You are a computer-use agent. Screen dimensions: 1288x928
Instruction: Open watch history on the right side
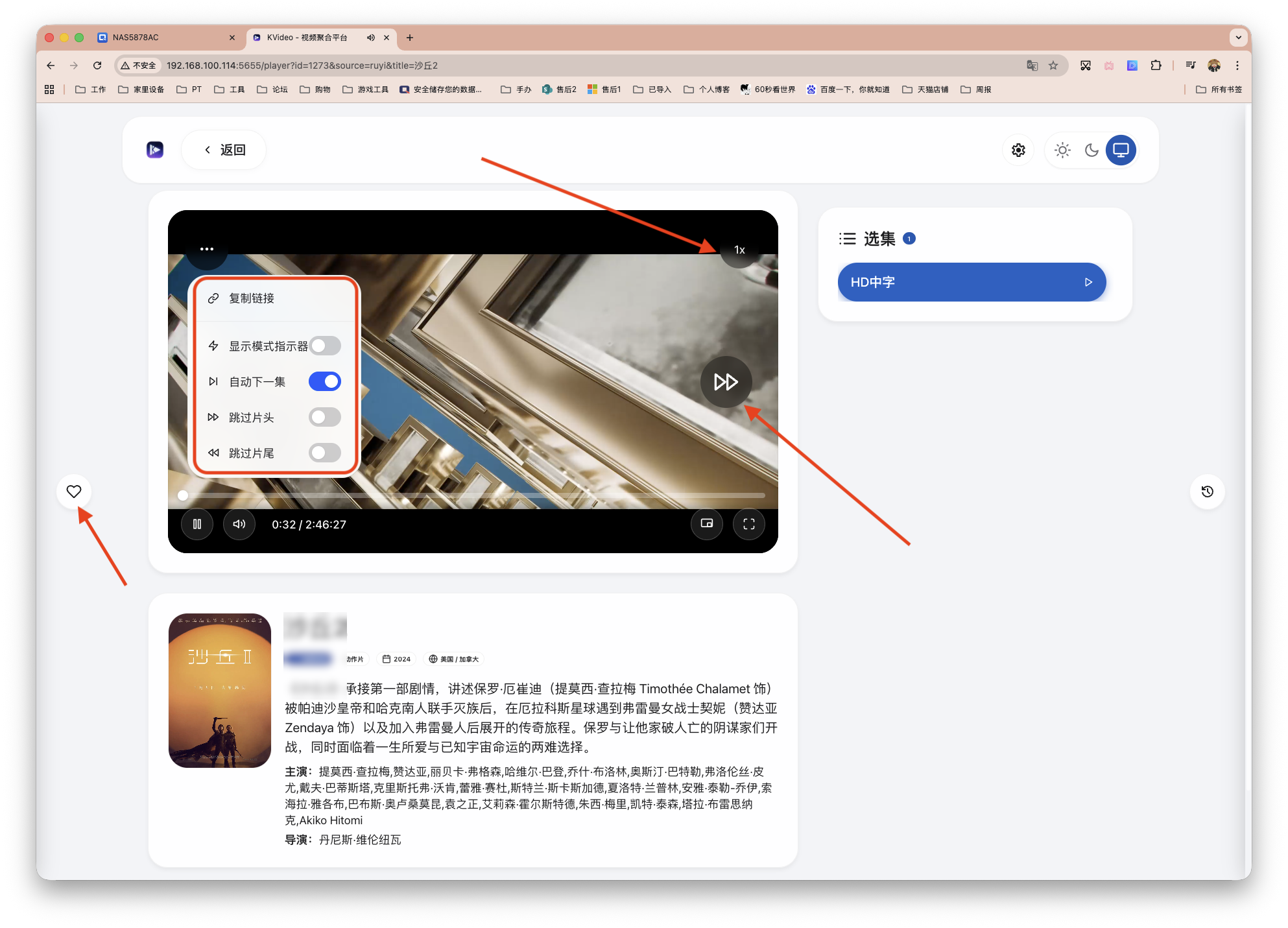point(1207,491)
